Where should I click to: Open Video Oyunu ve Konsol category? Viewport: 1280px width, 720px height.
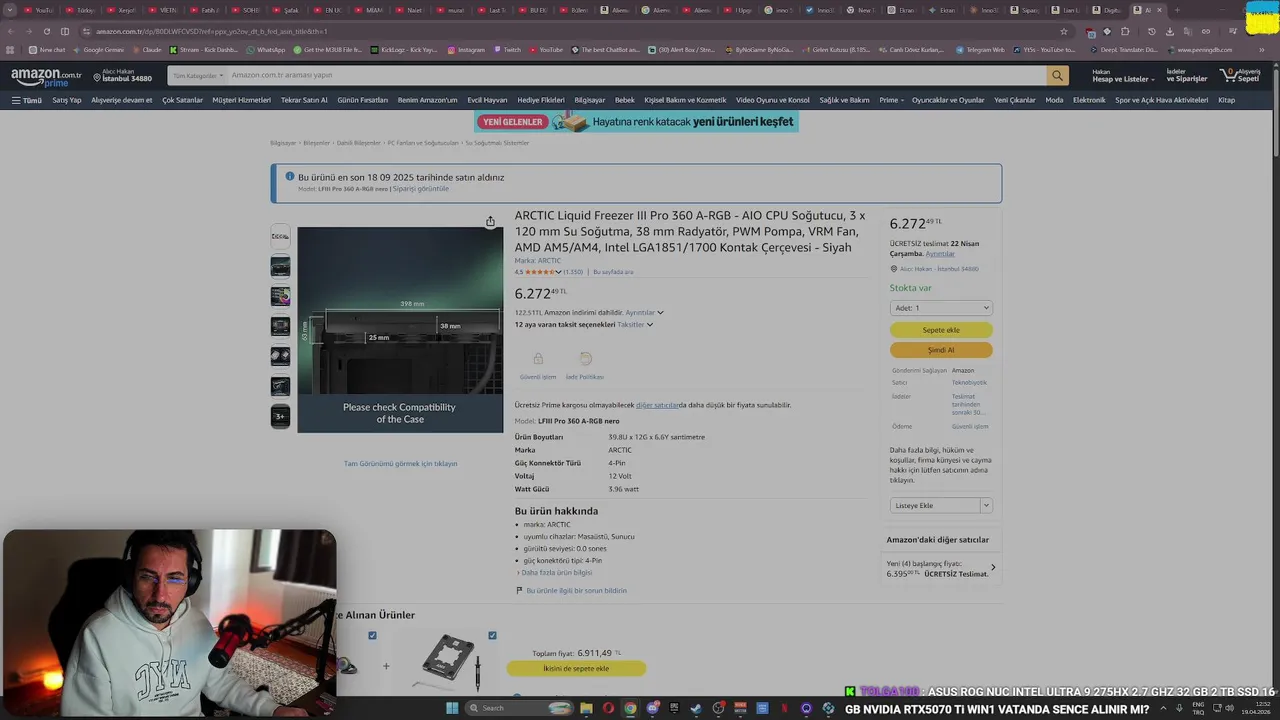click(772, 100)
